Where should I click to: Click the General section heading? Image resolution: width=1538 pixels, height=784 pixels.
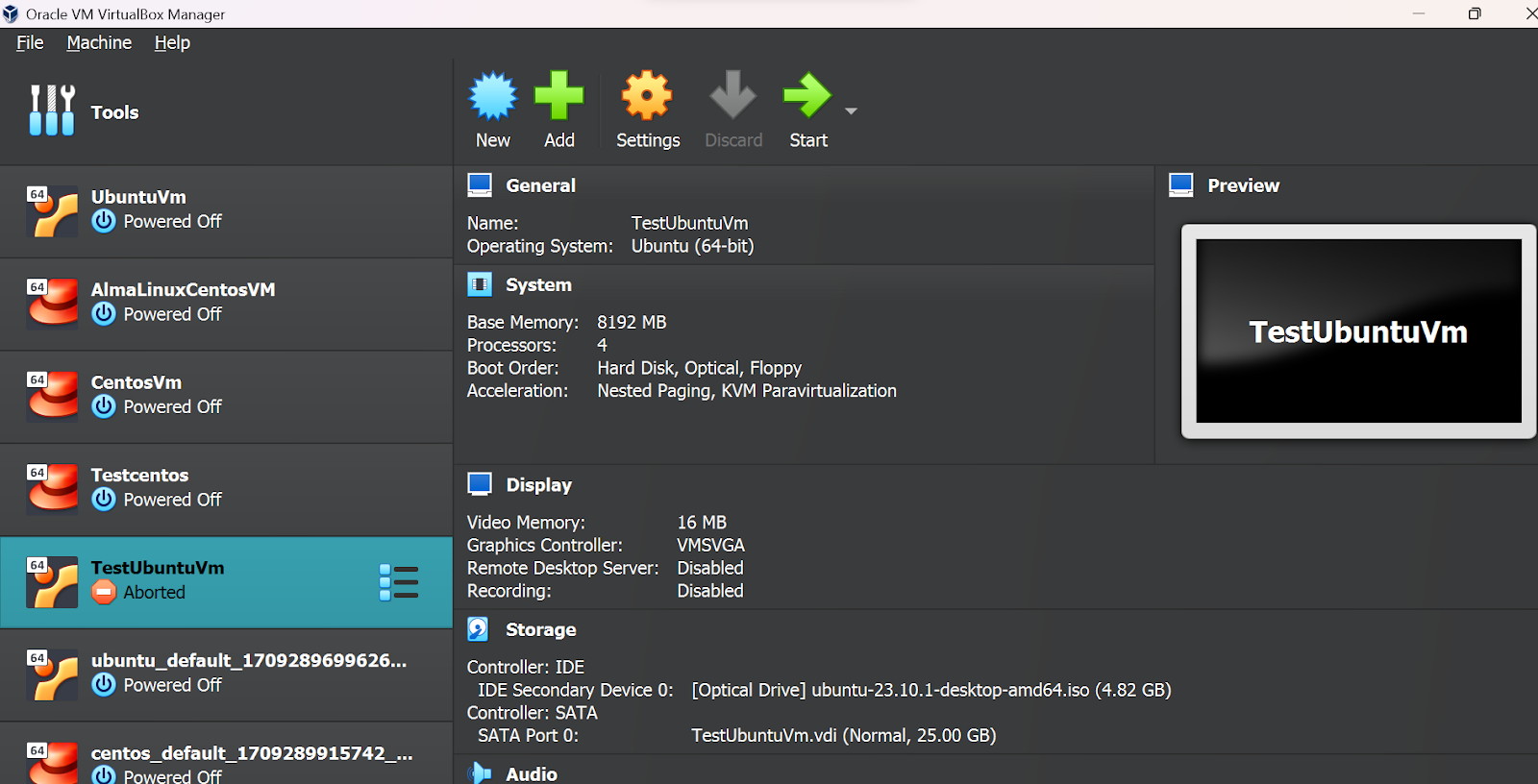tap(540, 185)
